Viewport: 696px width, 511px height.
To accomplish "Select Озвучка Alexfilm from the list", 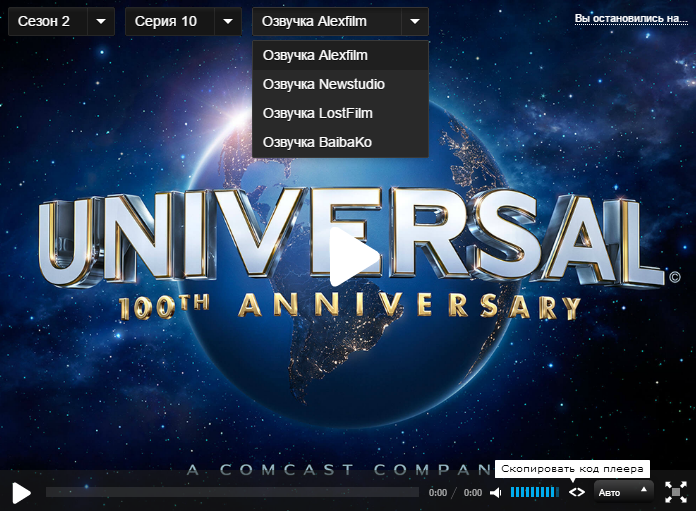I will click(340, 55).
